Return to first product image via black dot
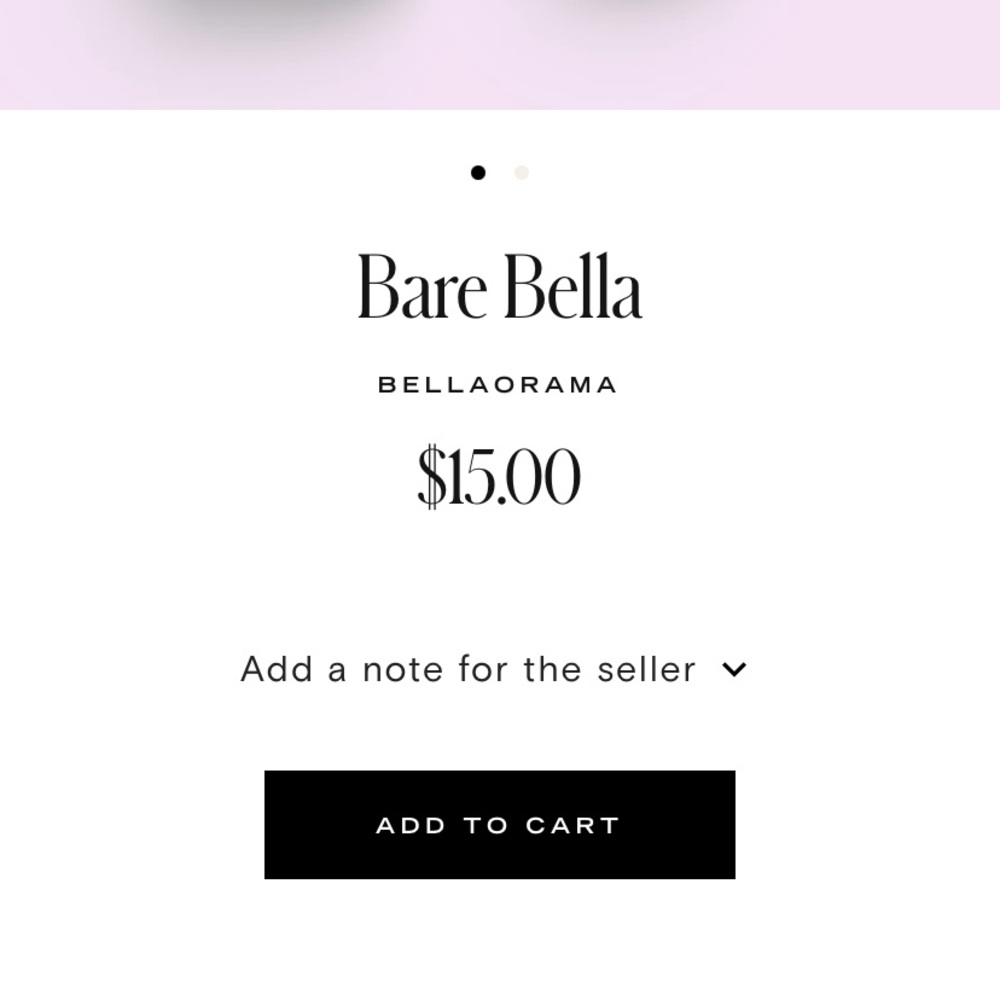The image size is (1000, 1000). (x=478, y=173)
